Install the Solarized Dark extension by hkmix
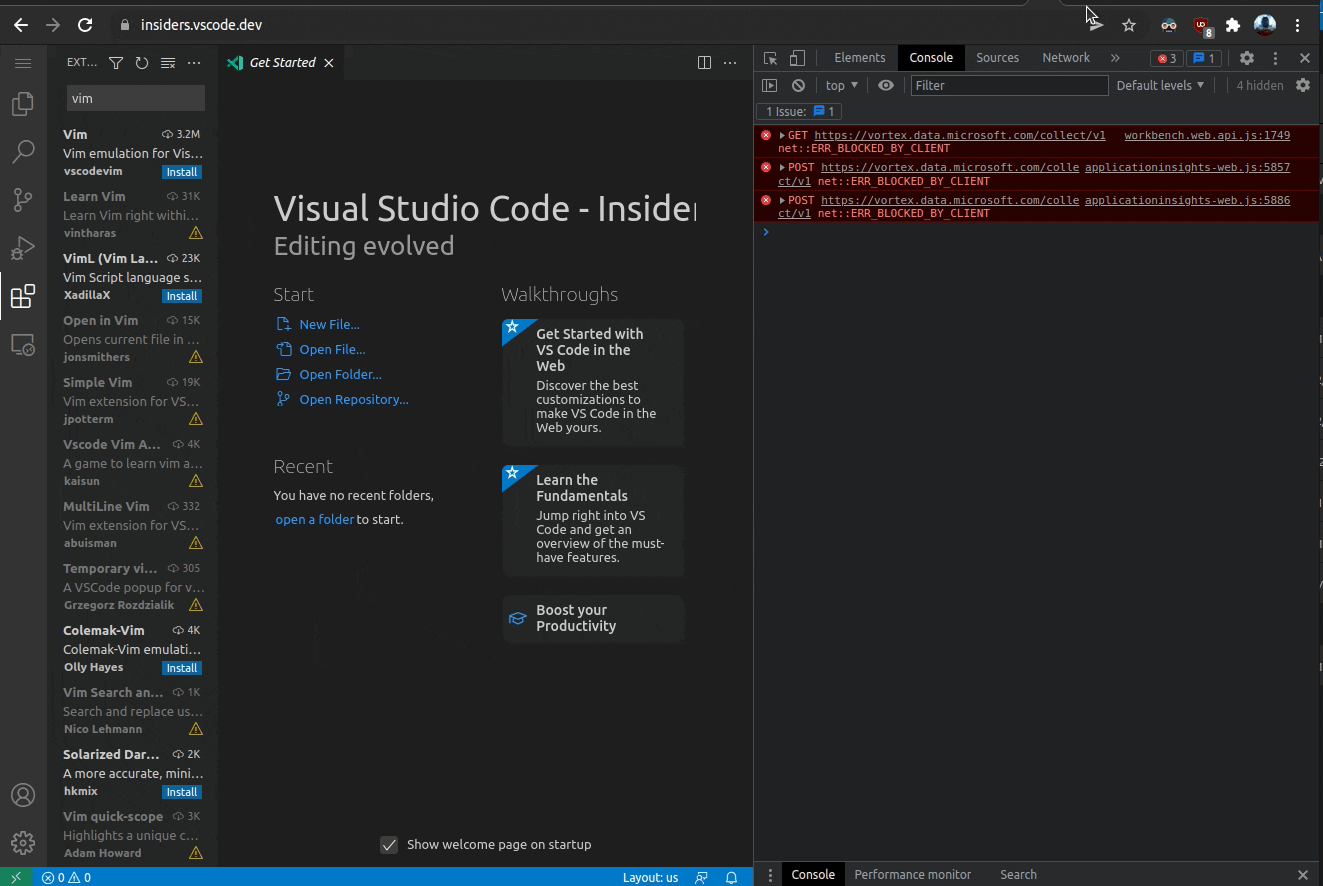Viewport: 1323px width, 886px height. (x=182, y=792)
